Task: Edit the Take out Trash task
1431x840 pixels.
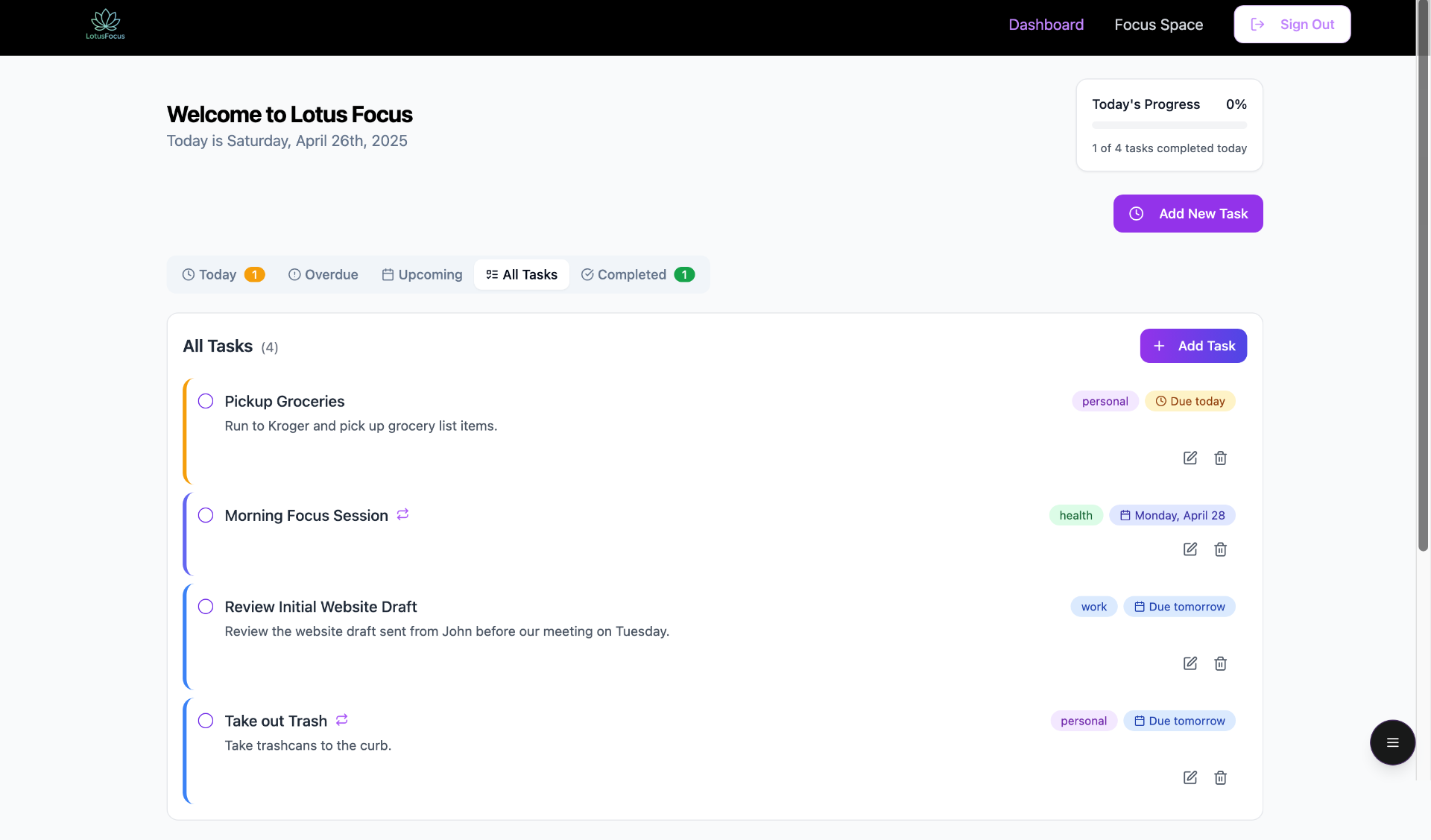Action: [1190, 777]
